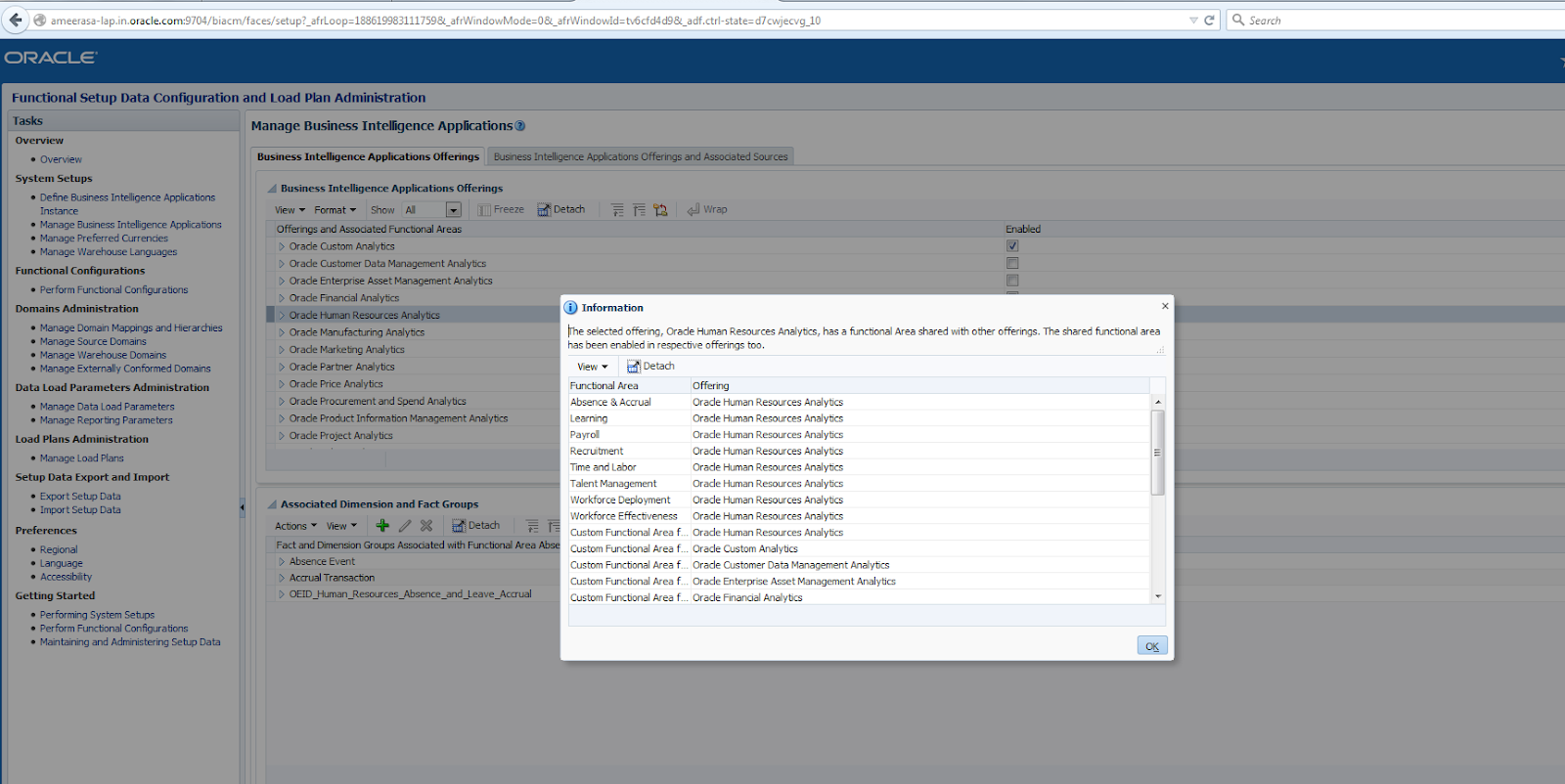Expand Oracle Human Resources Analytics row
Viewport: 1565px width, 784px height.
[282, 315]
